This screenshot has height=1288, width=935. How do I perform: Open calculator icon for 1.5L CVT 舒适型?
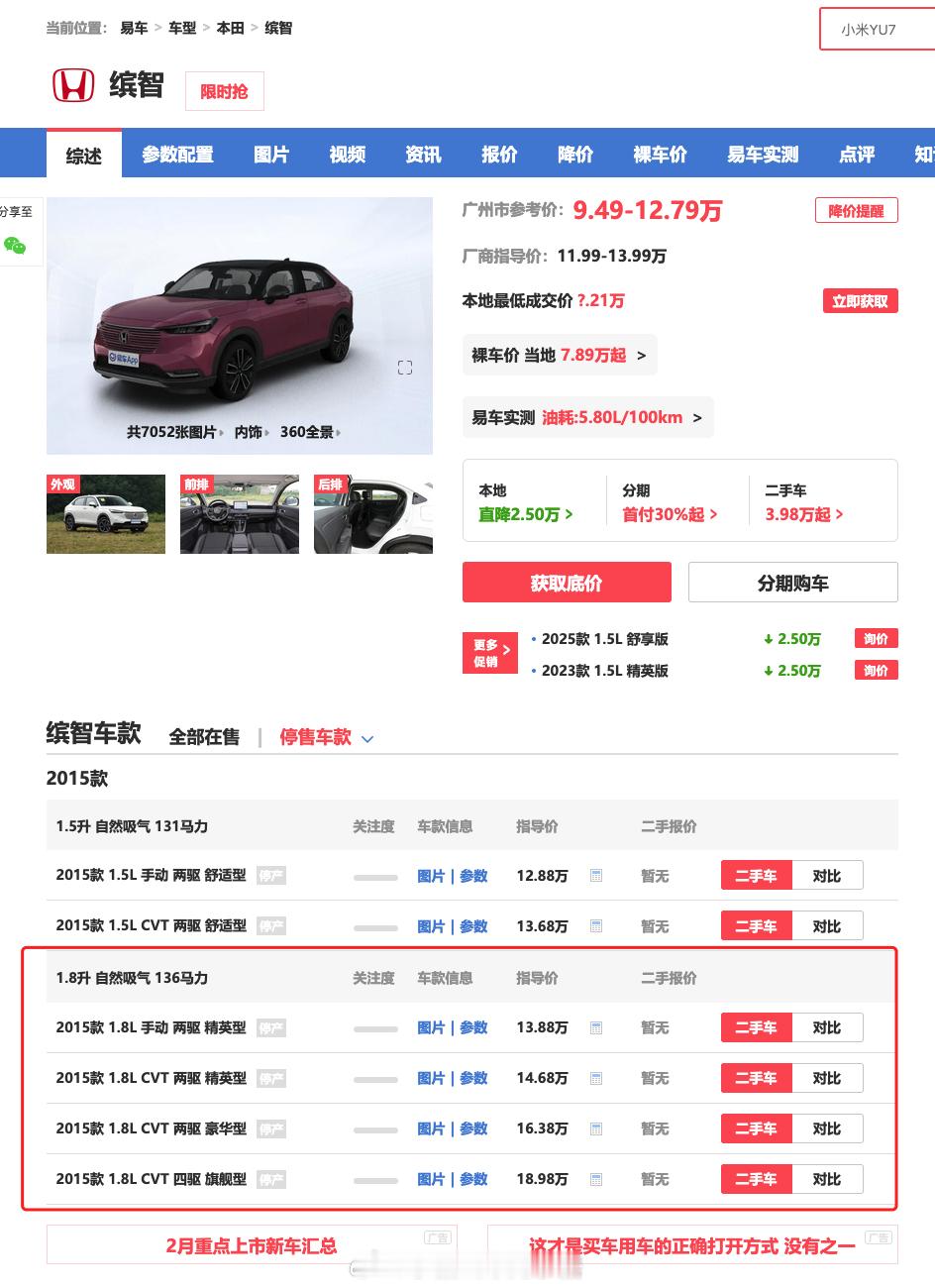pos(596,926)
